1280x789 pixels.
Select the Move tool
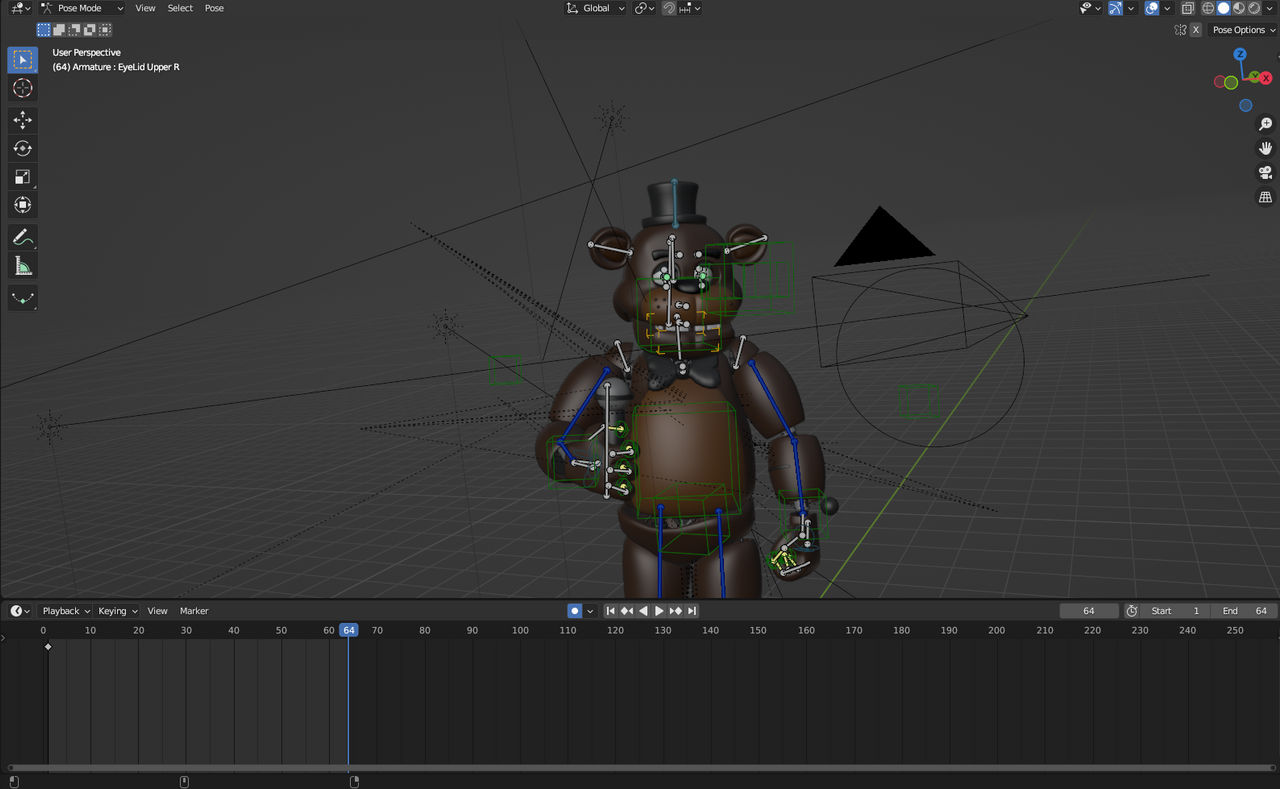click(x=22, y=120)
